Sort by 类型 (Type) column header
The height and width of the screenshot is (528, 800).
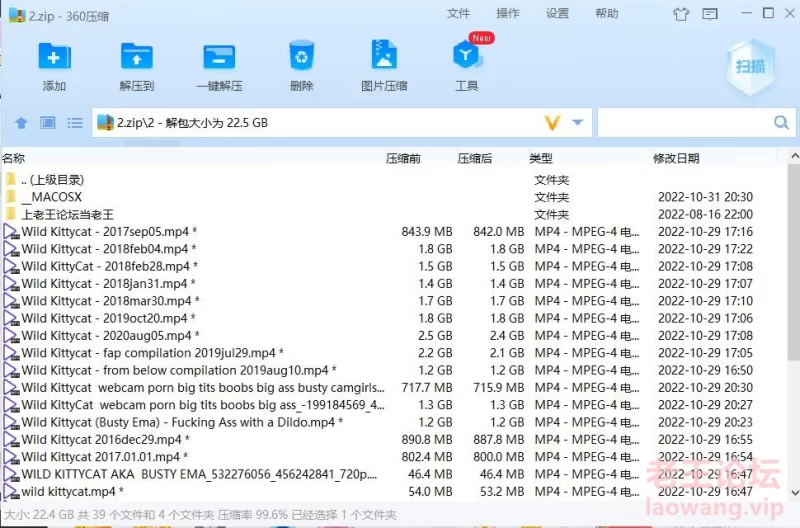[x=541, y=159]
